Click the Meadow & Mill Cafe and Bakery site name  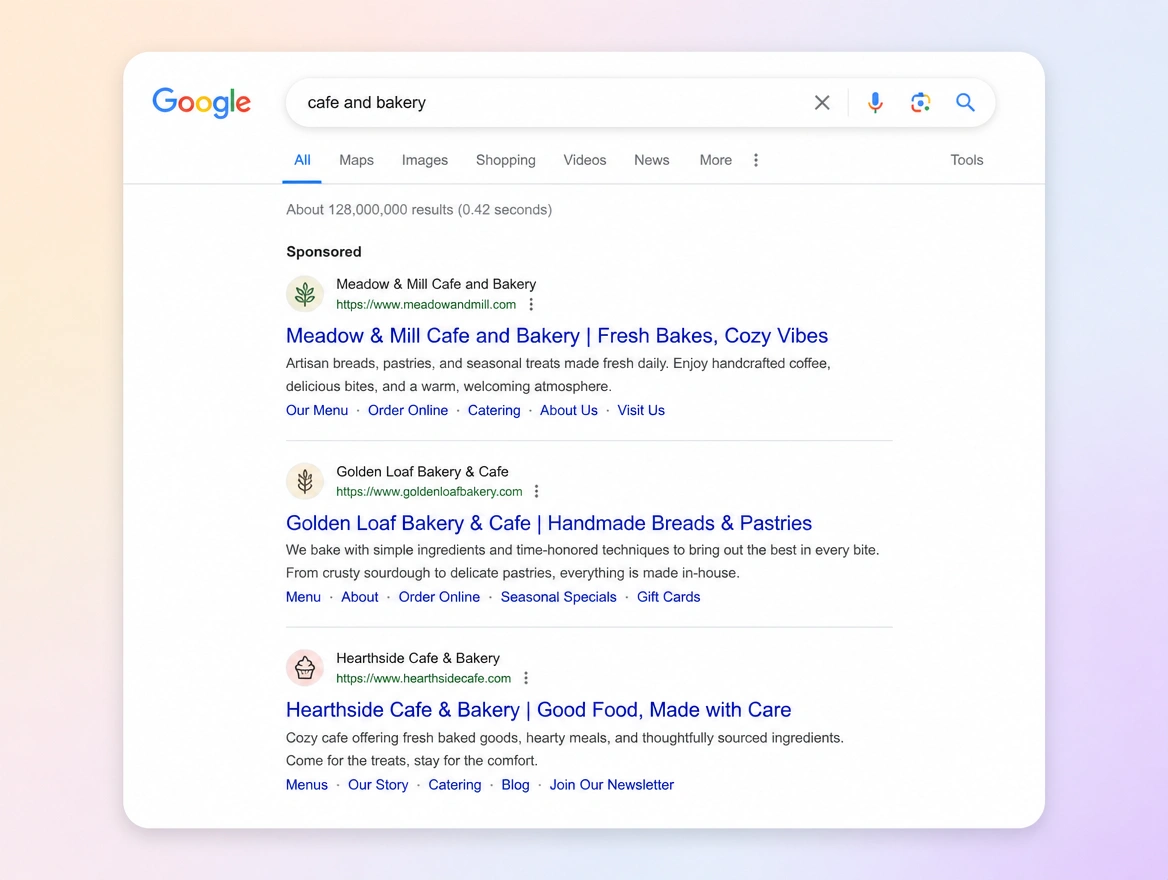click(436, 284)
